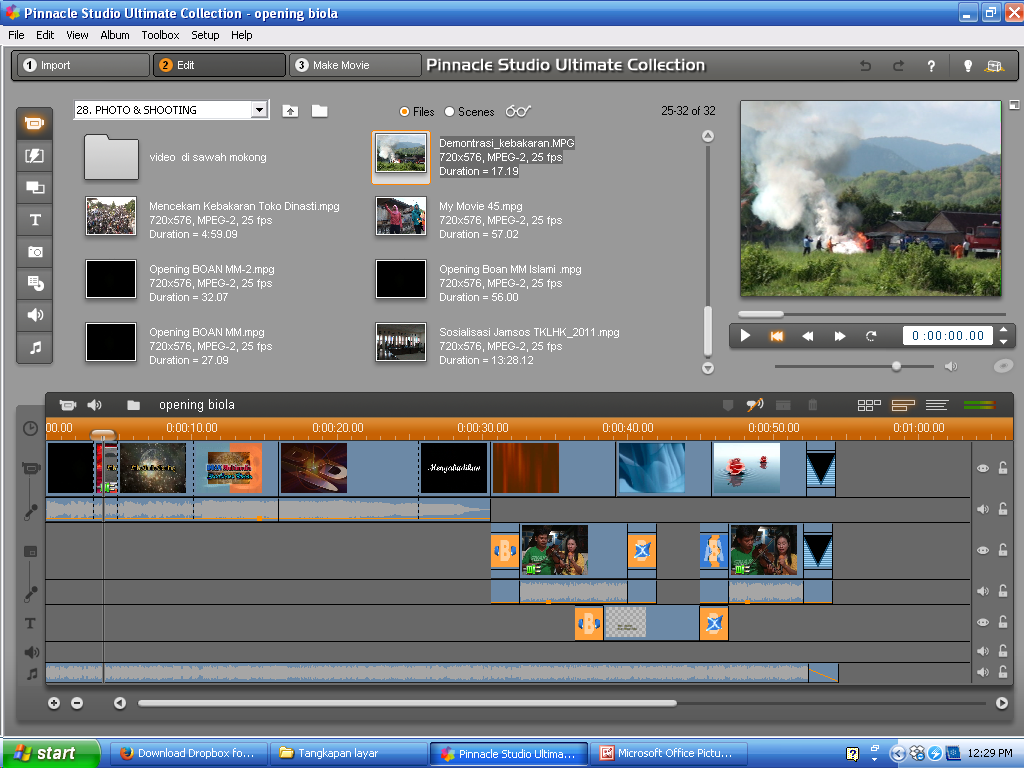Lock the overlay video track
1024x768 pixels.
click(x=1003, y=550)
